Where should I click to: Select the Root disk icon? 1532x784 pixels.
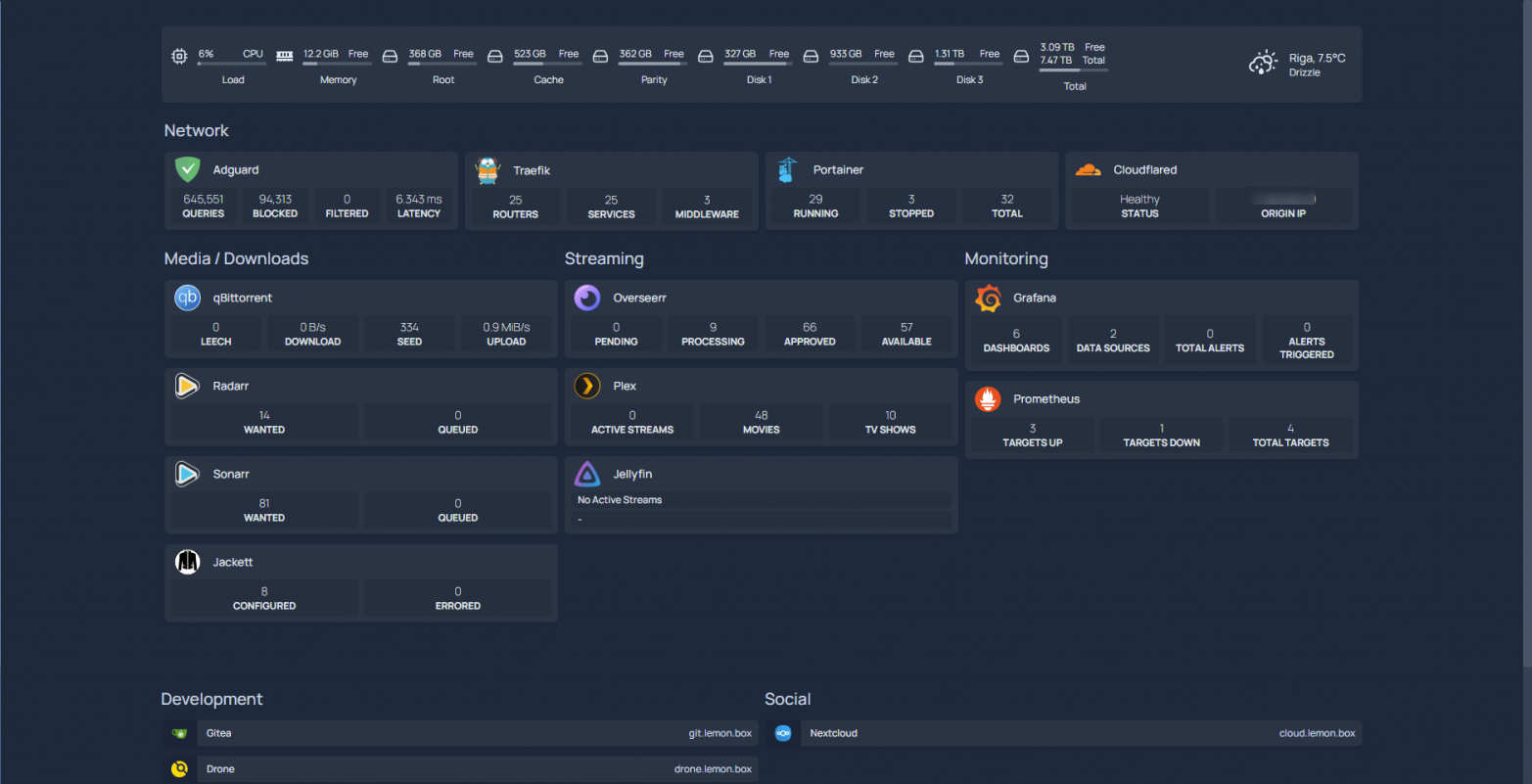coord(390,57)
